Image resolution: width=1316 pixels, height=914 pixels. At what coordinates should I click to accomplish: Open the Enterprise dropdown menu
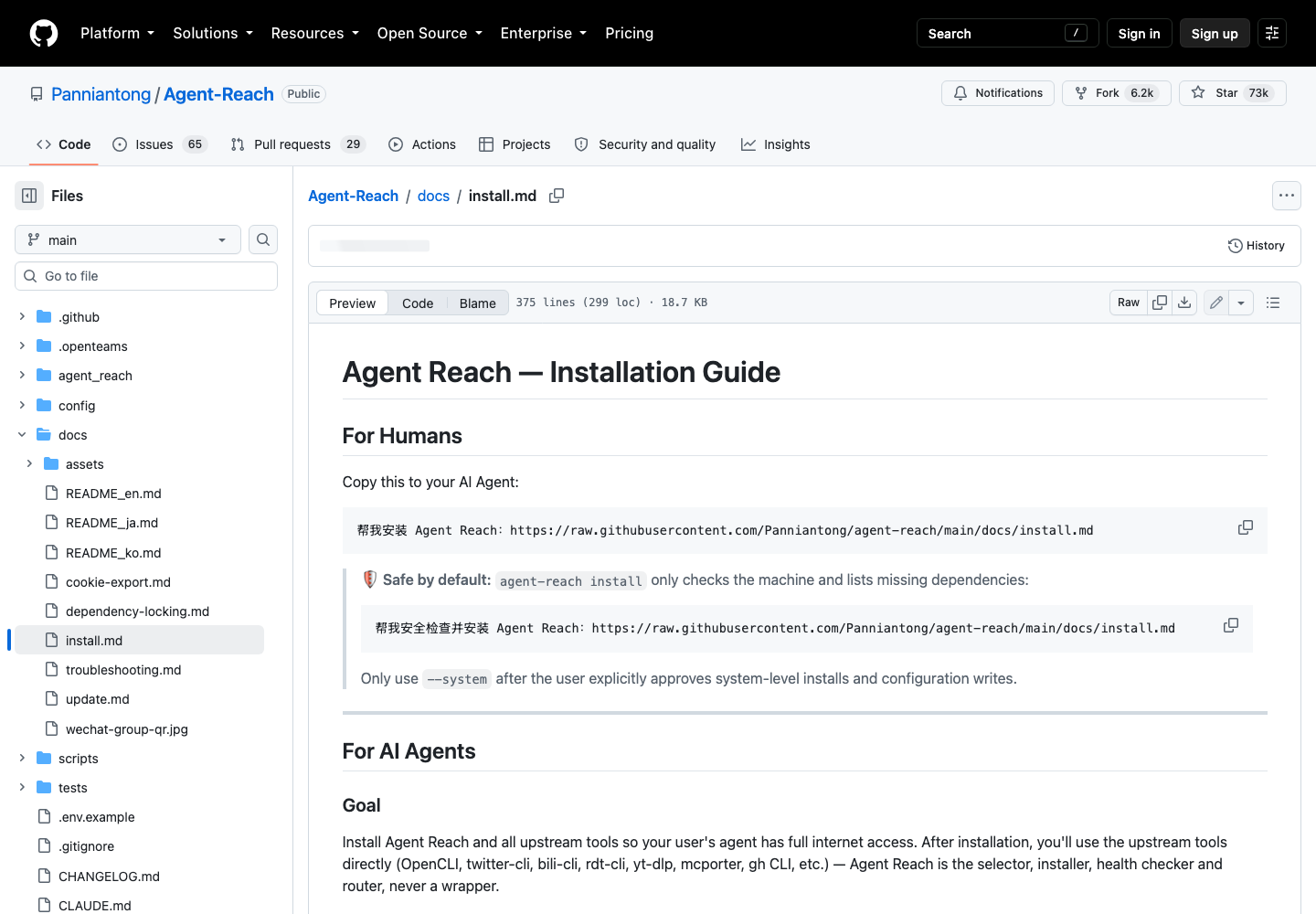(x=544, y=33)
